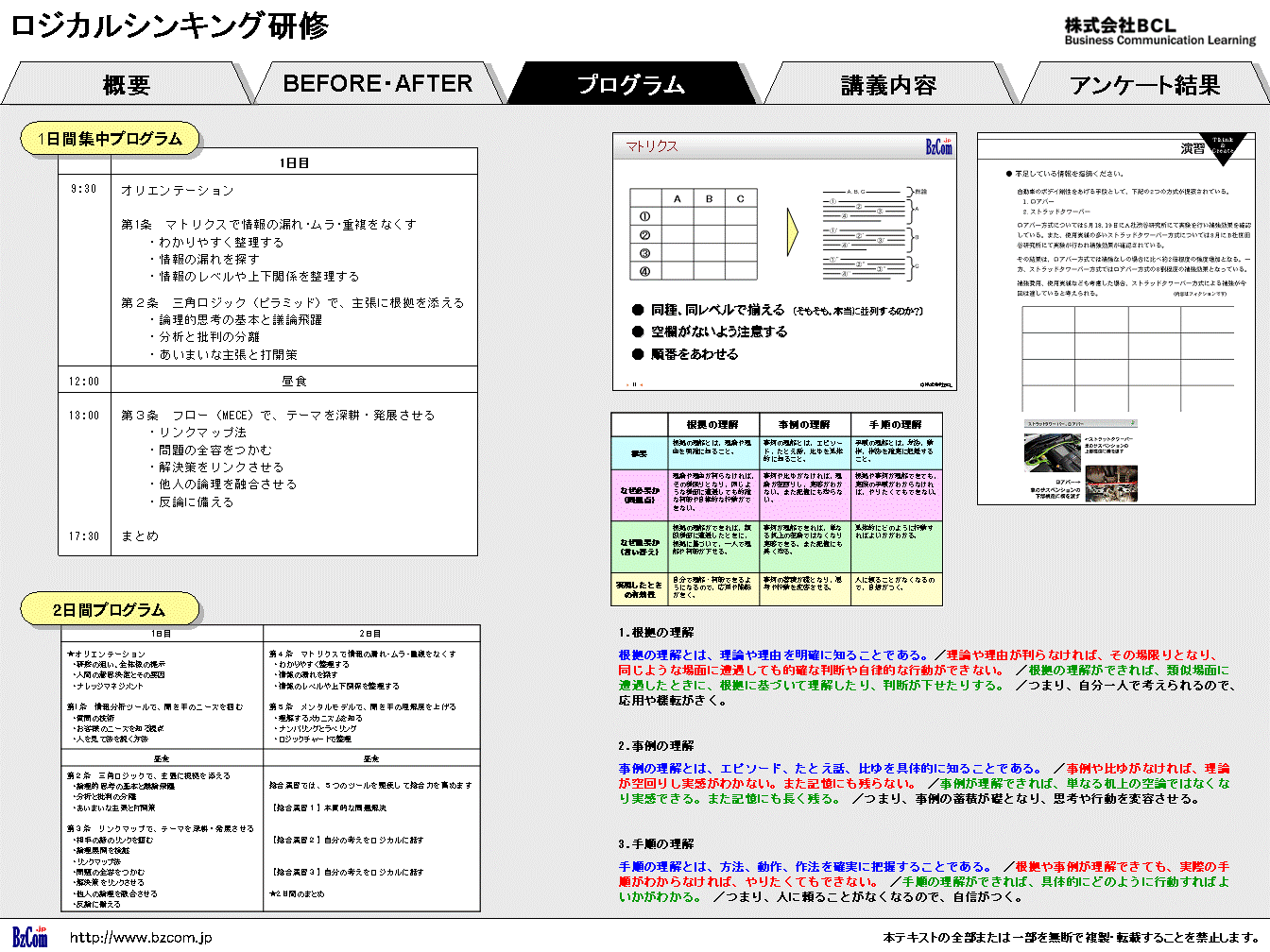This screenshot has width=1270, height=952.
Task: Click the 3.手順の理解 section heading
Action: pos(657,844)
